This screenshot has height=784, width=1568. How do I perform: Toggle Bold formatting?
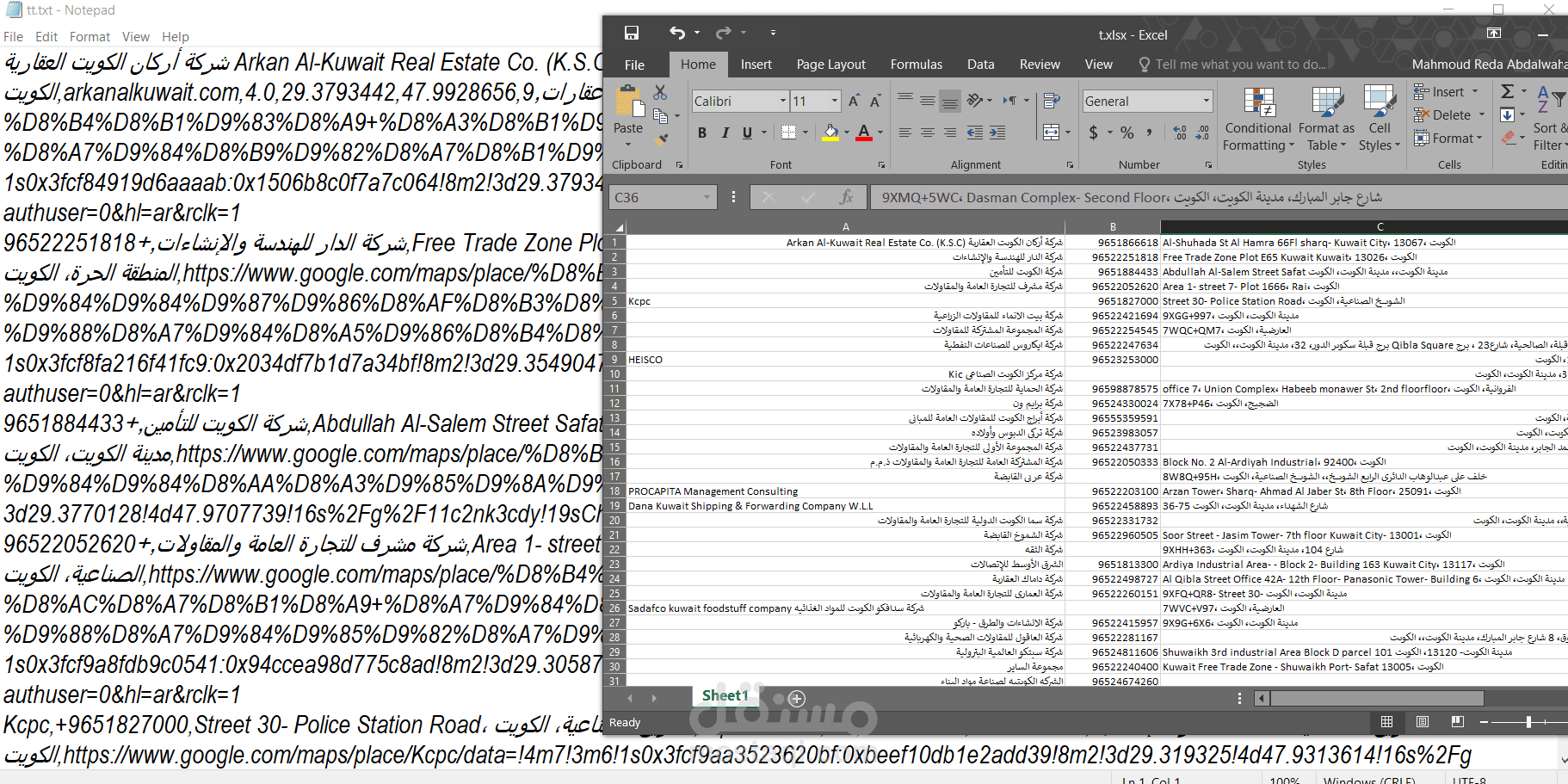[702, 133]
